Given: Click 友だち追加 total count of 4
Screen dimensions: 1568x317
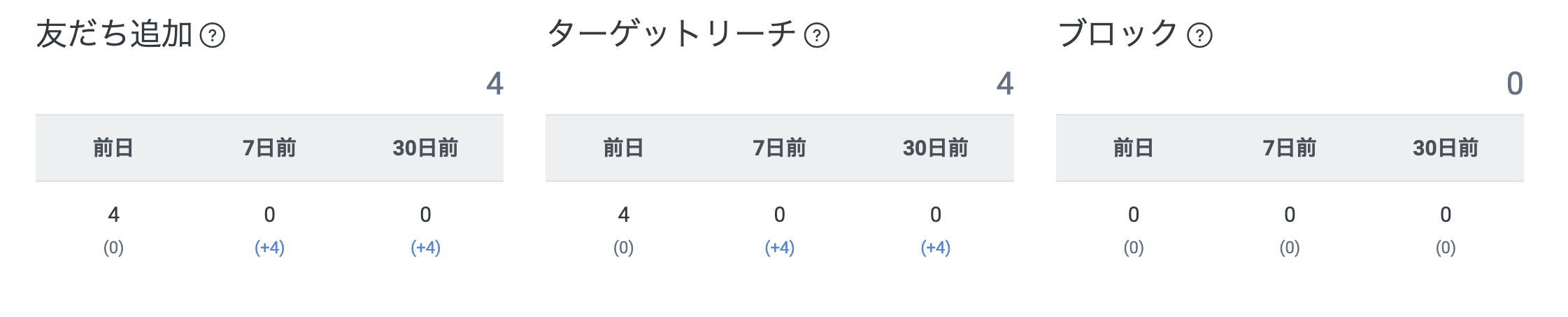Looking at the screenshot, I should [x=494, y=84].
